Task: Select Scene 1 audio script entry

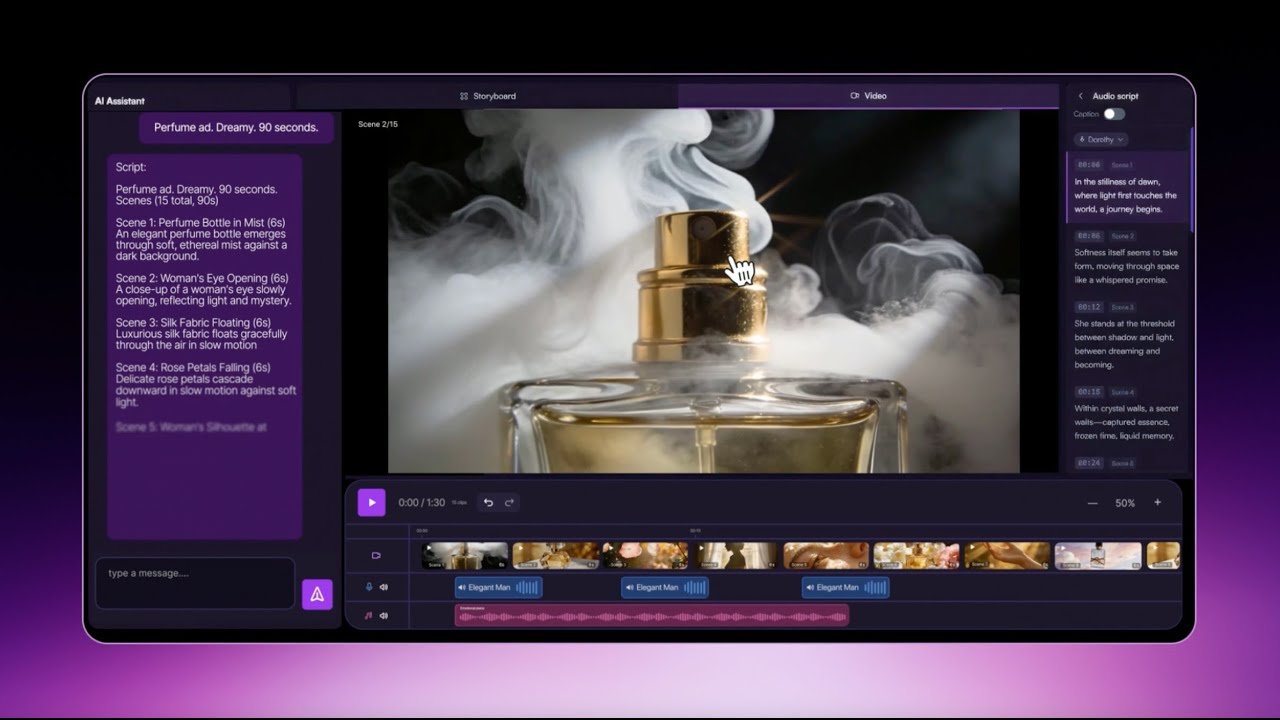Action: coord(1126,187)
